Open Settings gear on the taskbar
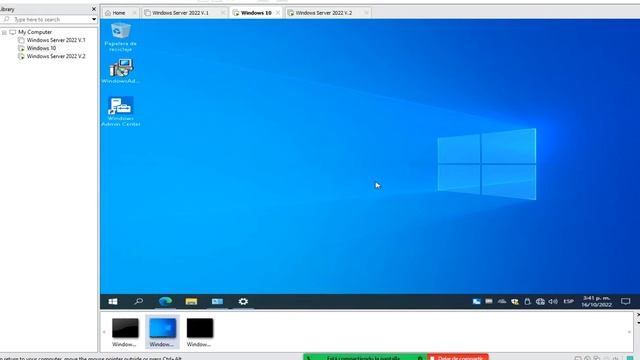 243,301
